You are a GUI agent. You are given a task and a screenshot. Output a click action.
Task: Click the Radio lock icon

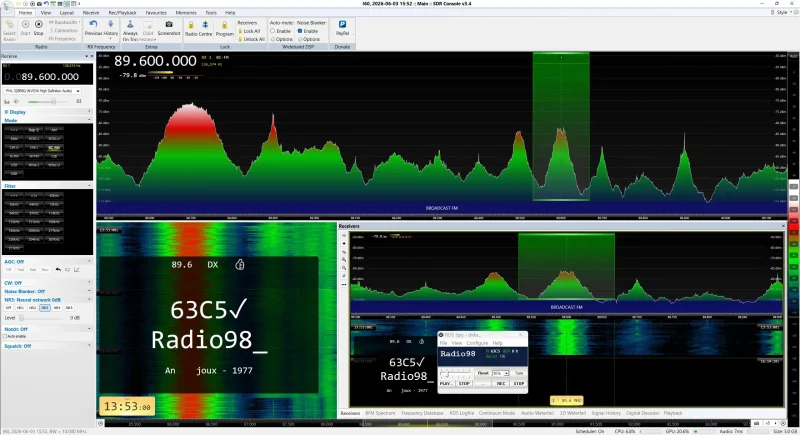coord(191,25)
